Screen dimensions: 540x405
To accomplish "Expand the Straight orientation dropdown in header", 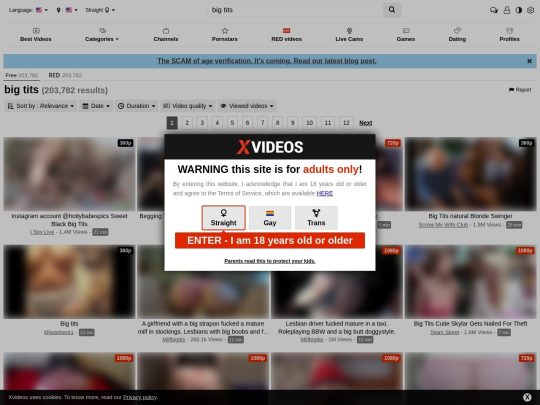I will [x=100, y=10].
